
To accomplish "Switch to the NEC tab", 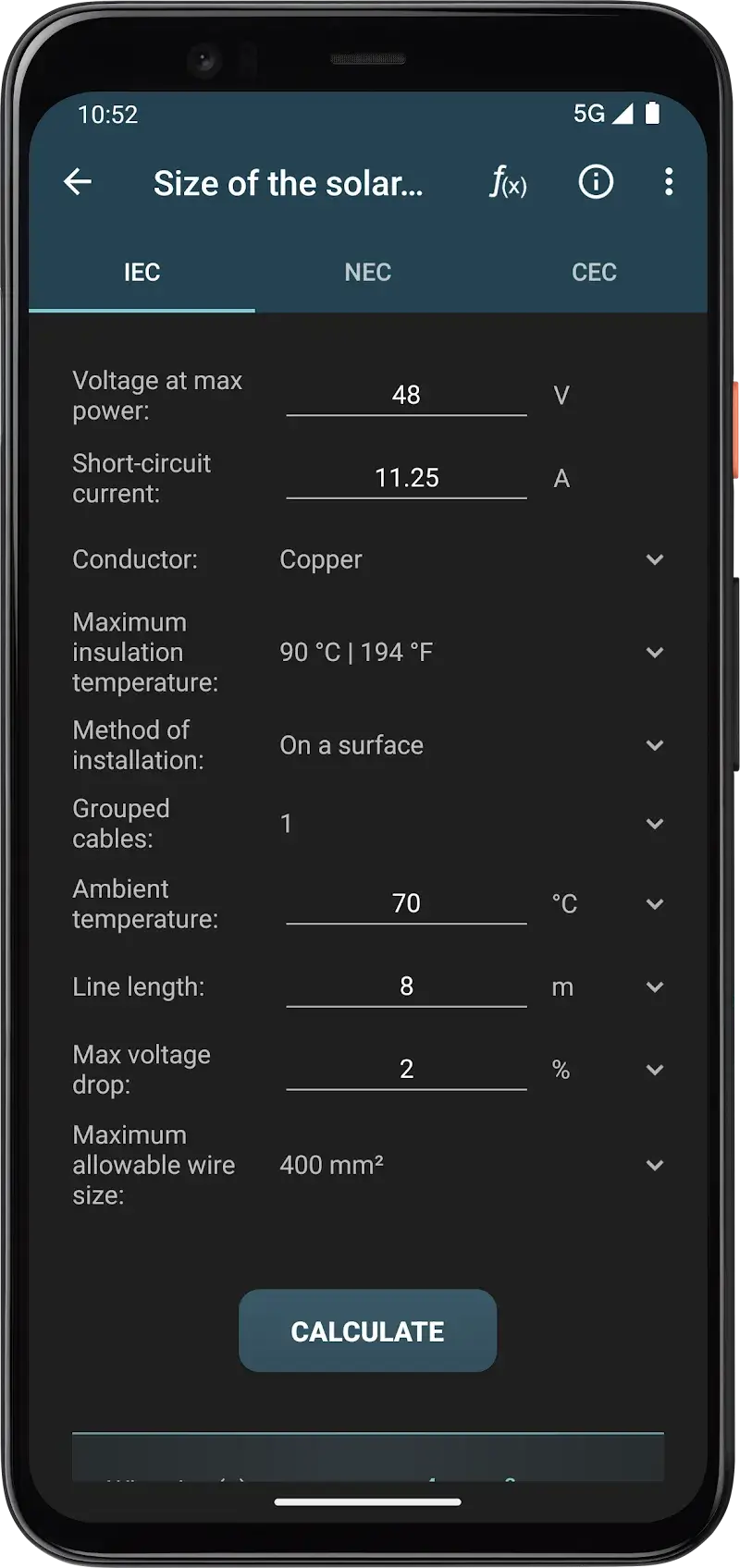I will point(367,272).
